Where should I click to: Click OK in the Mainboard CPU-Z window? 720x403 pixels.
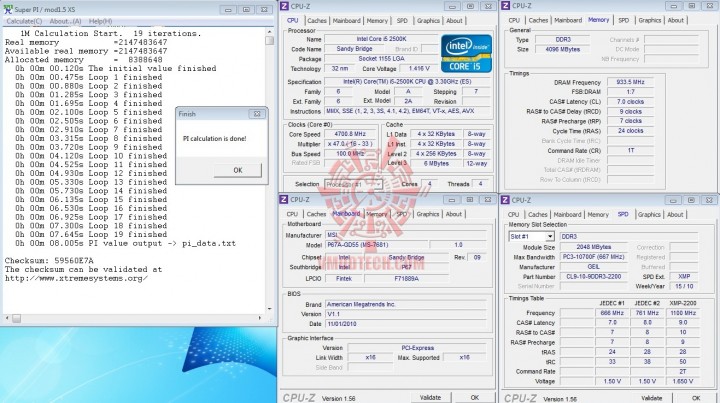coord(475,397)
